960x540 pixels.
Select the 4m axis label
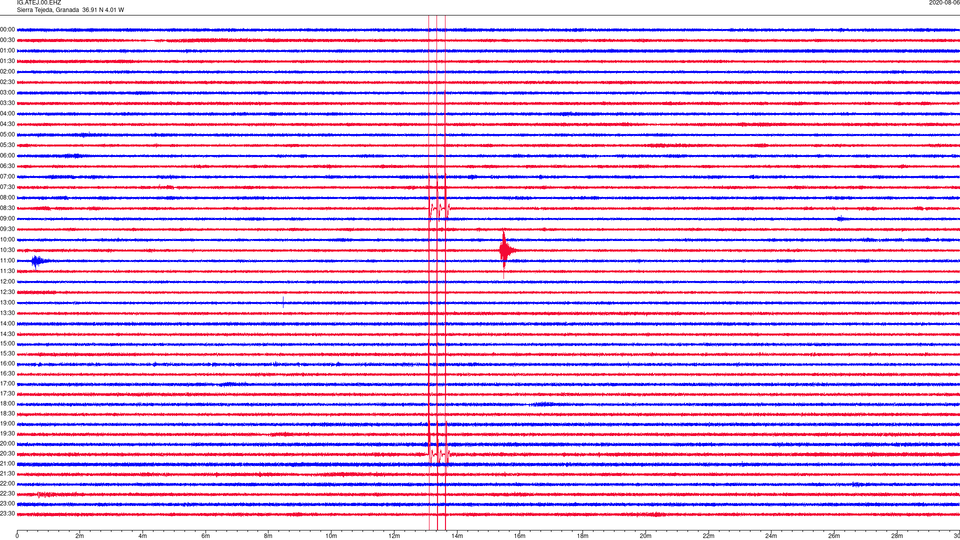[143, 536]
